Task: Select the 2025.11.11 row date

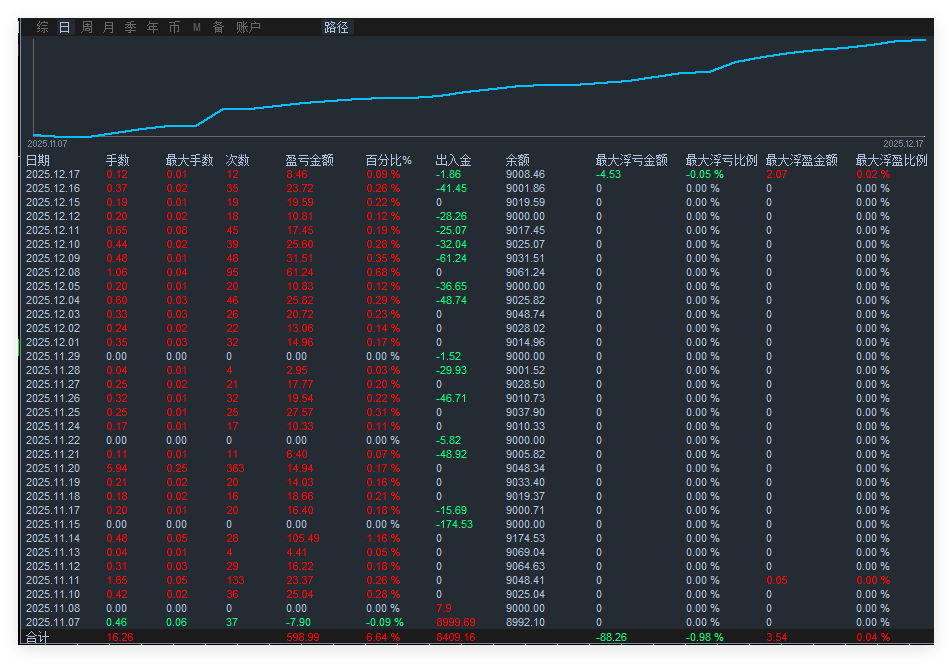Action: point(53,580)
